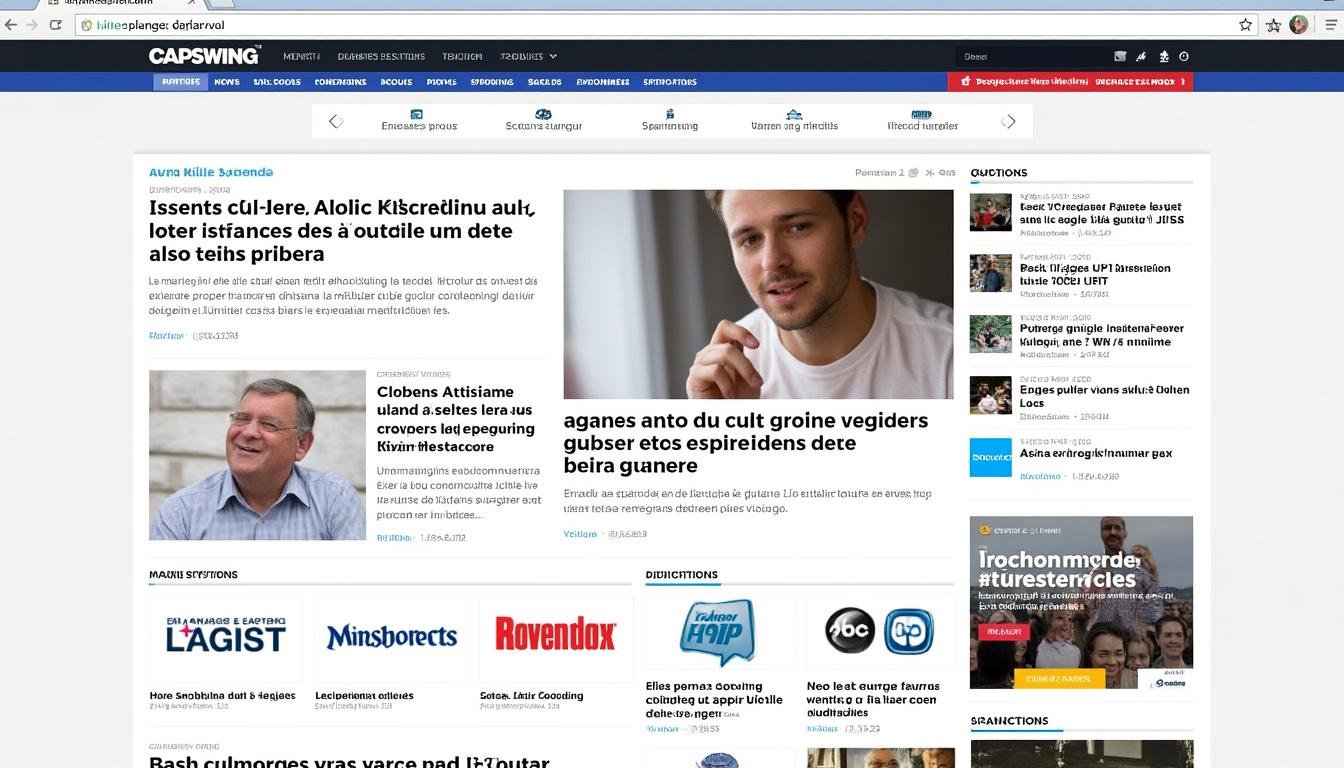Open the search icon in the header
Viewport: 1344px width, 768px height.
[1119, 56]
